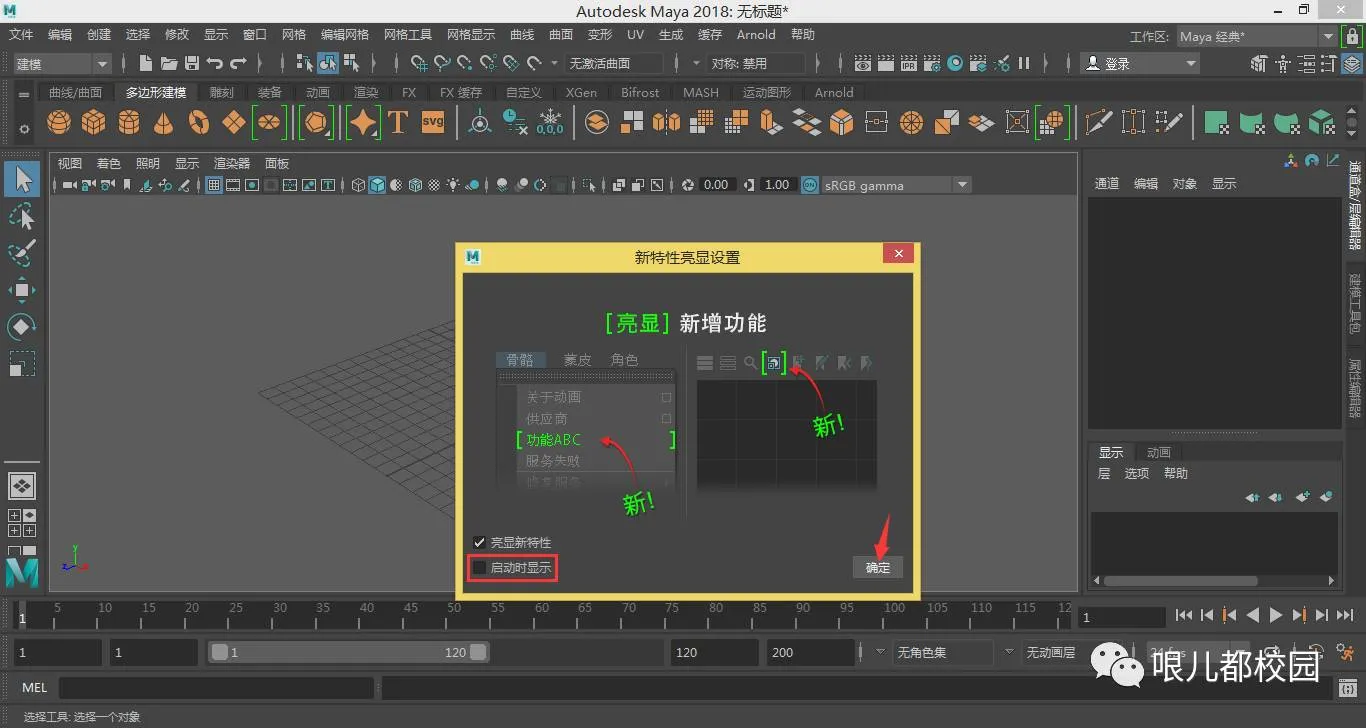Screen dimensions: 1366x728
Task: Open the 无激活曲面 live surface dropdown
Action: pyautogui.click(x=614, y=63)
